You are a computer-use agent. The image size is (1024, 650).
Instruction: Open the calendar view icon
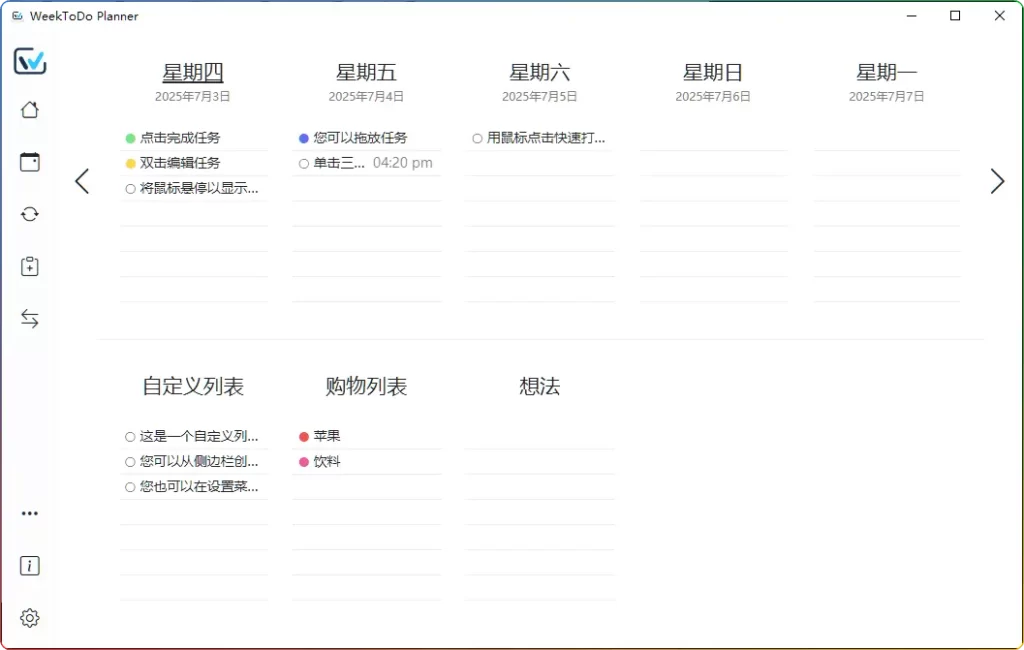[x=30, y=162]
